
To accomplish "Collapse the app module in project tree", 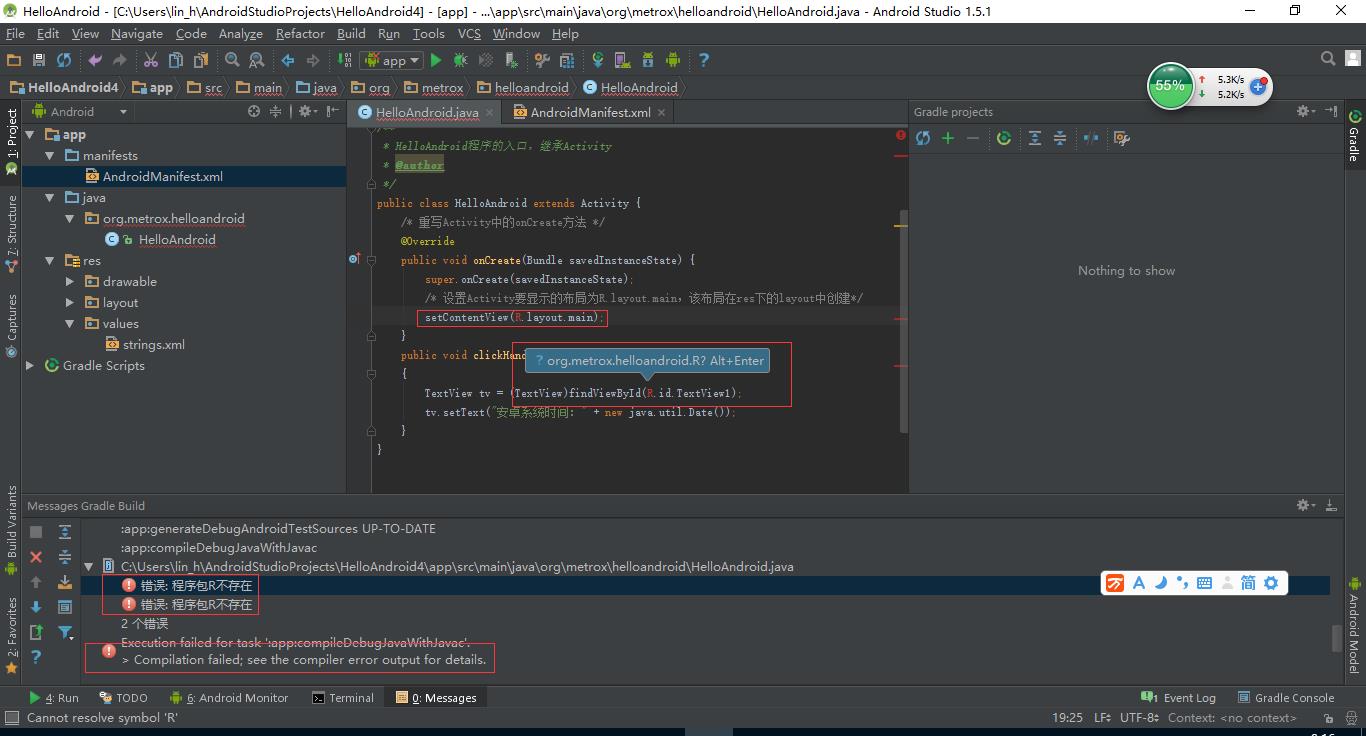I will pyautogui.click(x=30, y=135).
